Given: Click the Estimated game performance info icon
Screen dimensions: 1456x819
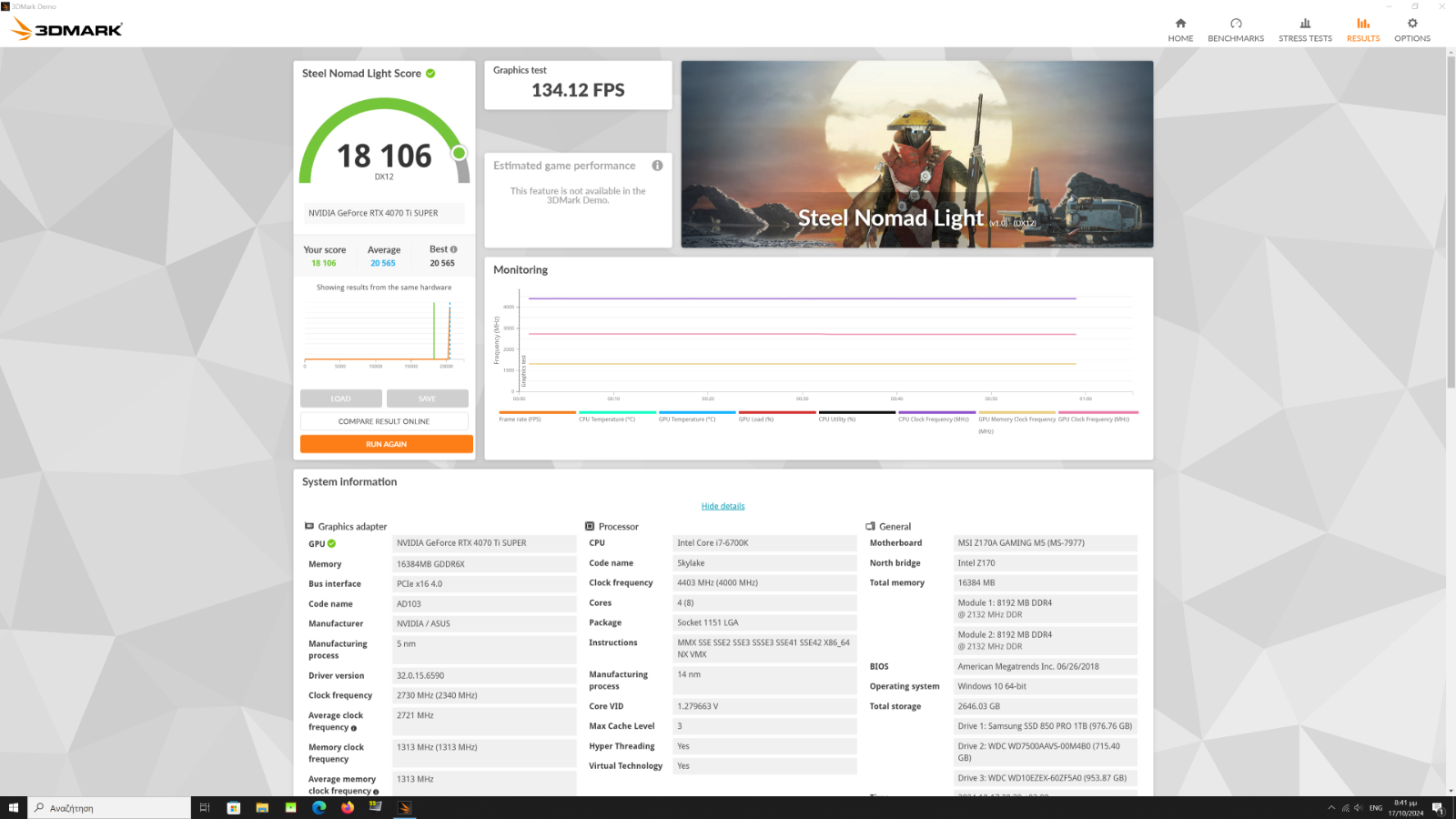Looking at the screenshot, I should pos(657,166).
